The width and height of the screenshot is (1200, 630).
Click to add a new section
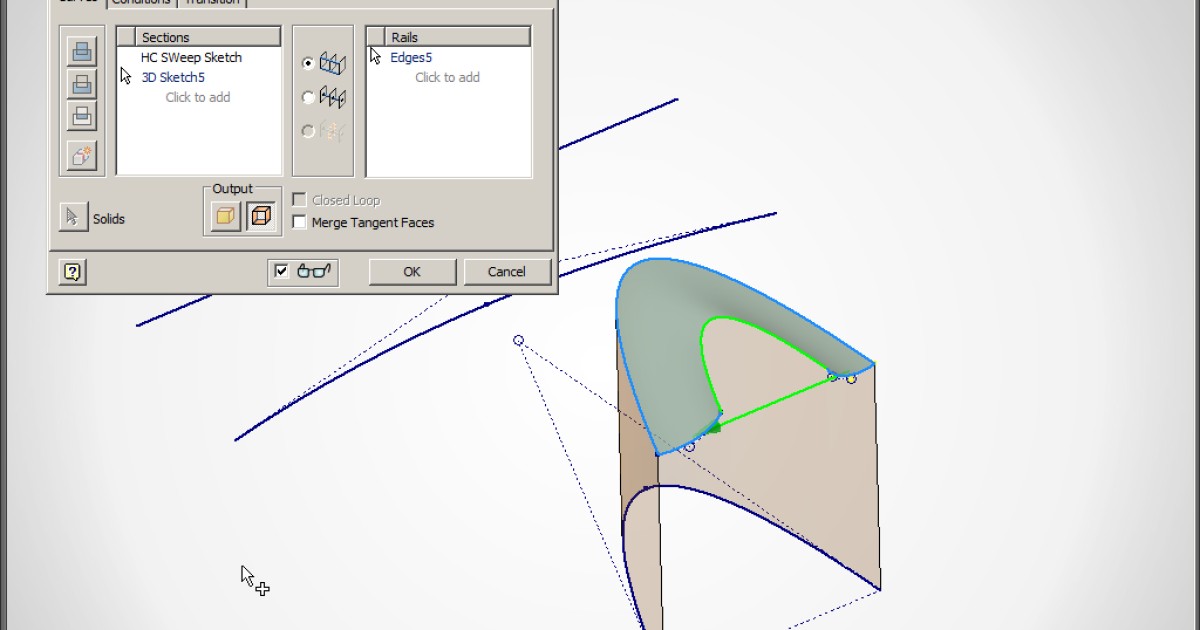(x=199, y=97)
